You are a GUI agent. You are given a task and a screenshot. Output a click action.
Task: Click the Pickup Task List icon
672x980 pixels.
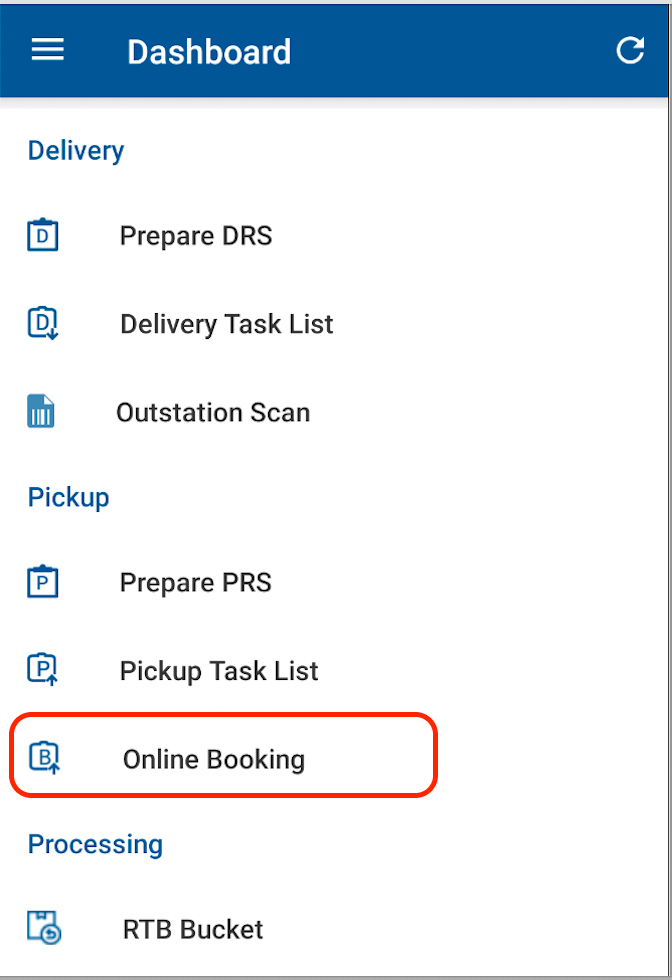pos(42,670)
